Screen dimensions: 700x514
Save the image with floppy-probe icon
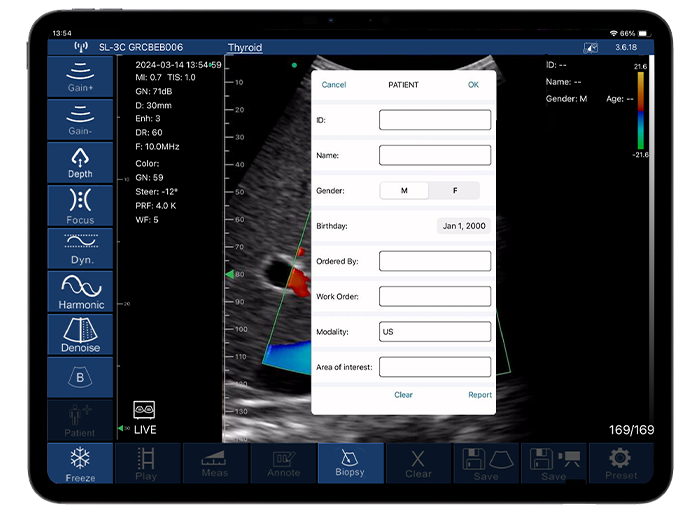(486, 463)
